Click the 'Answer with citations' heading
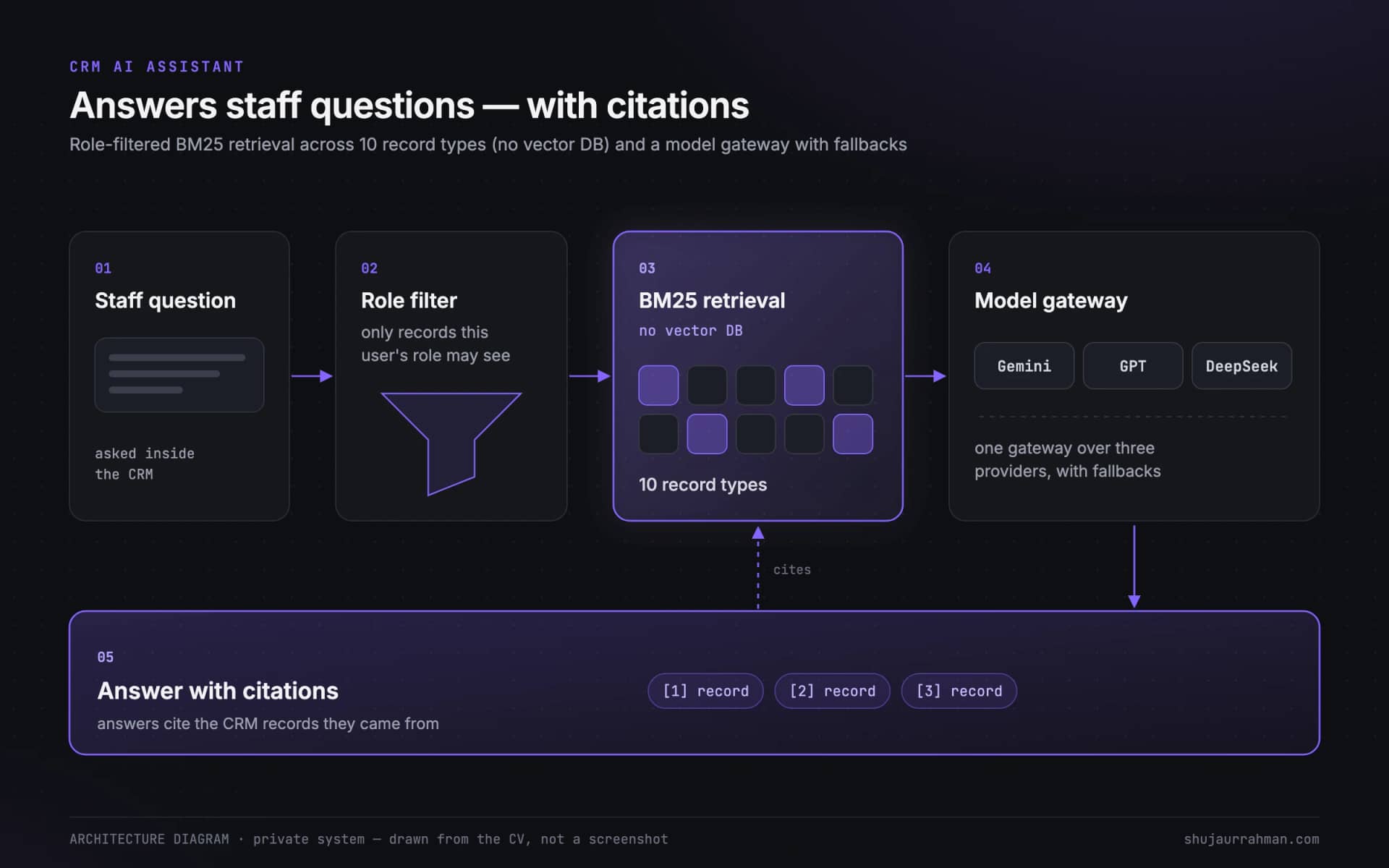 [x=218, y=691]
